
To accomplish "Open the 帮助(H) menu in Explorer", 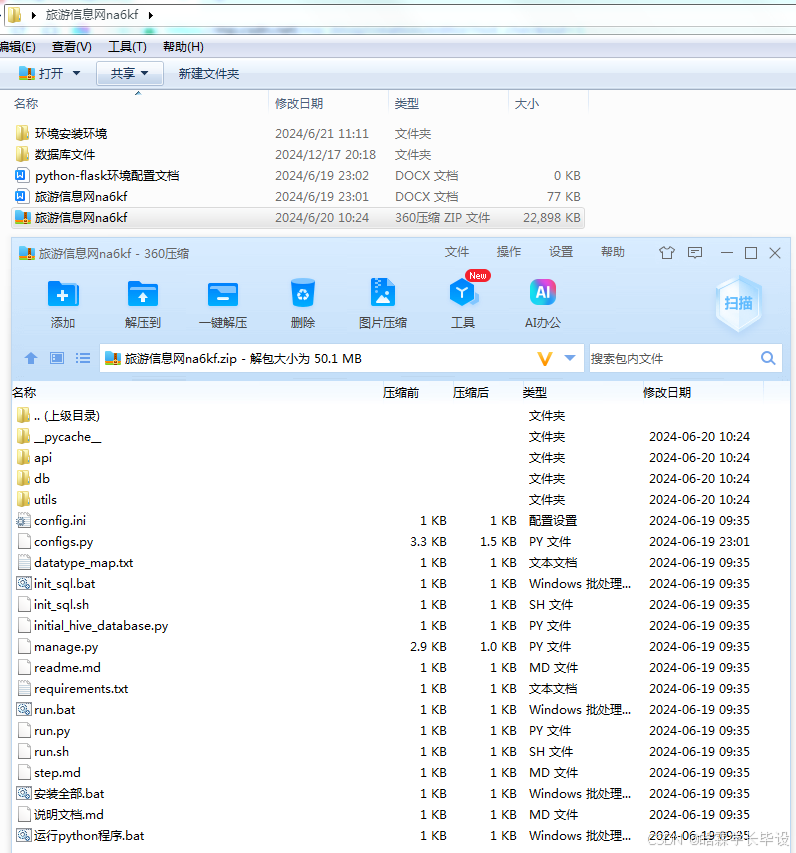I will click(183, 47).
